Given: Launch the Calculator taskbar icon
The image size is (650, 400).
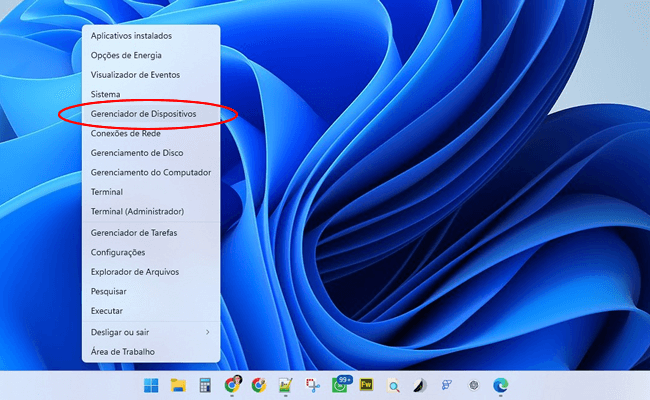Looking at the screenshot, I should click(205, 385).
